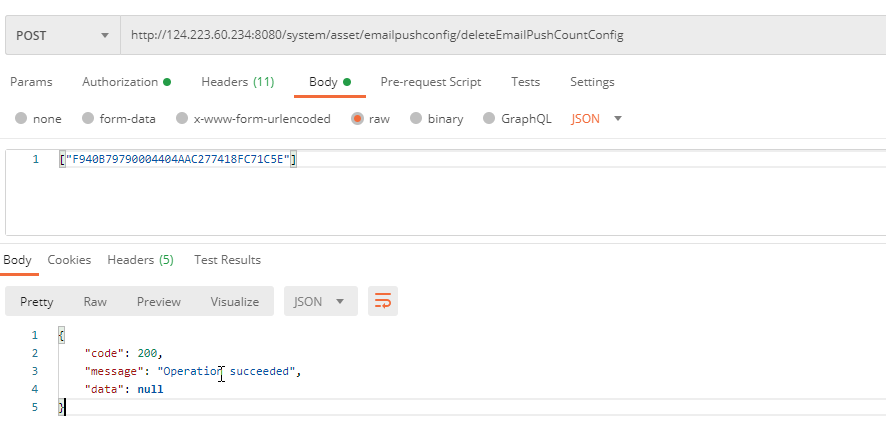Click the Preview response button
The image size is (886, 441).
coord(159,301)
